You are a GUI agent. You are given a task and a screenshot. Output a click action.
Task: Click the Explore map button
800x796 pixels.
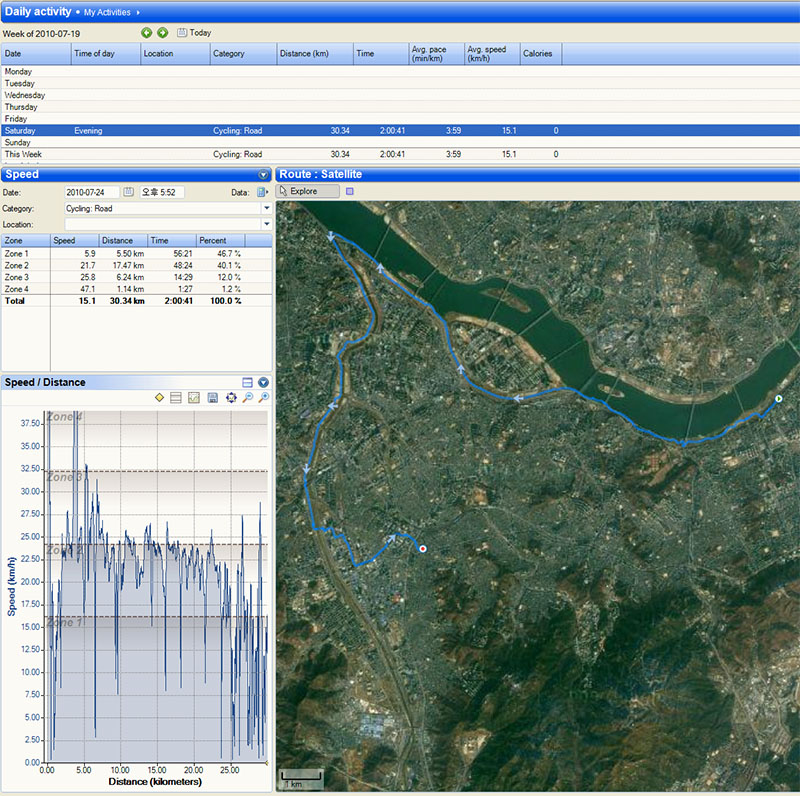307,191
